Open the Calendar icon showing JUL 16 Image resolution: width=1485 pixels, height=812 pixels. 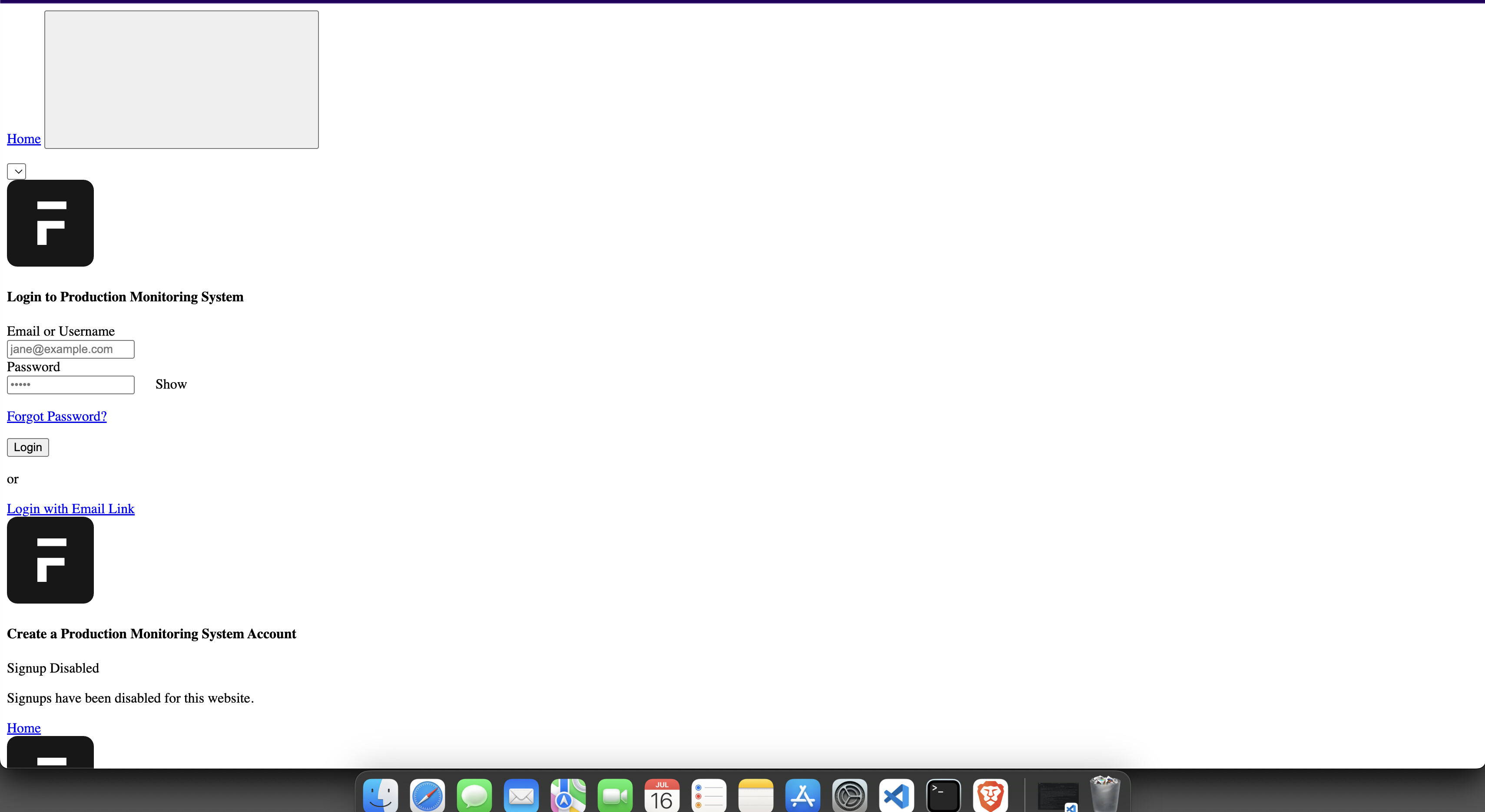[662, 796]
